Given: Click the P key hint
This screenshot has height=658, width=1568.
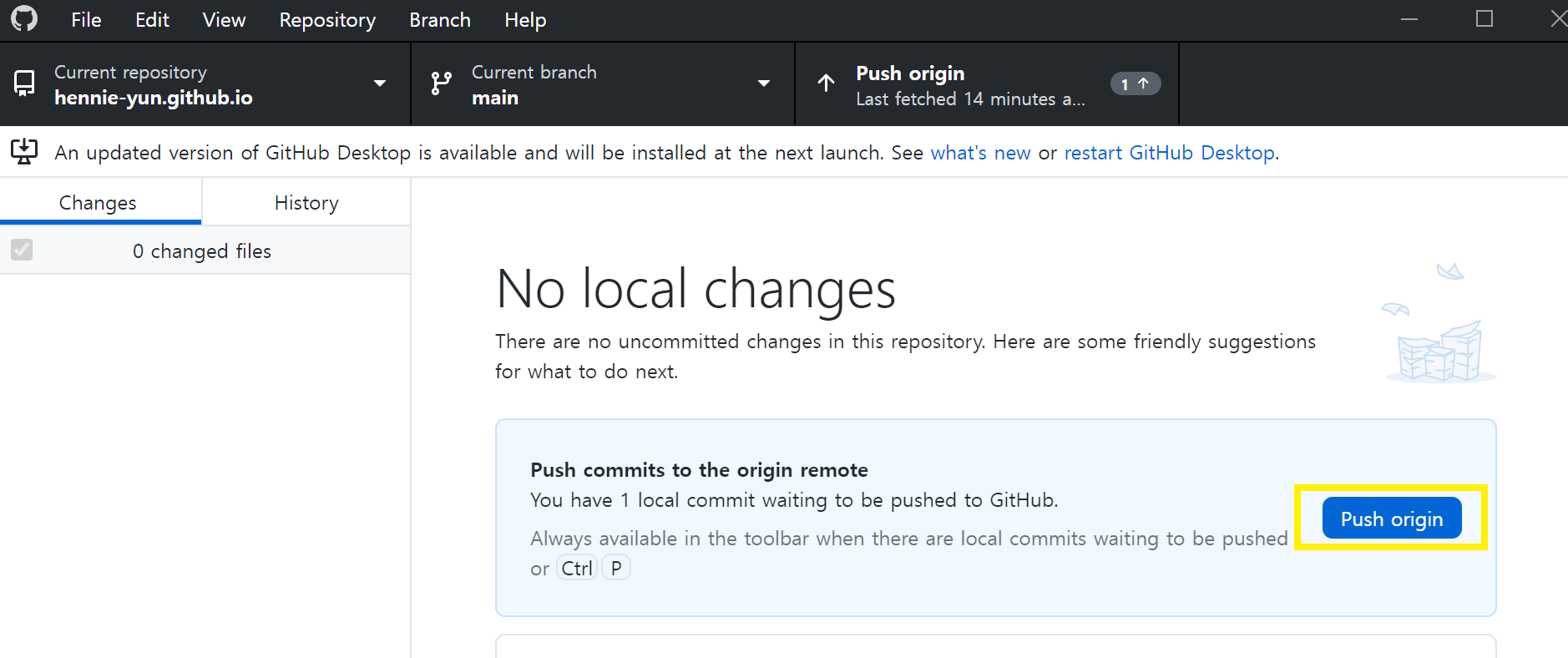Looking at the screenshot, I should coord(616,568).
